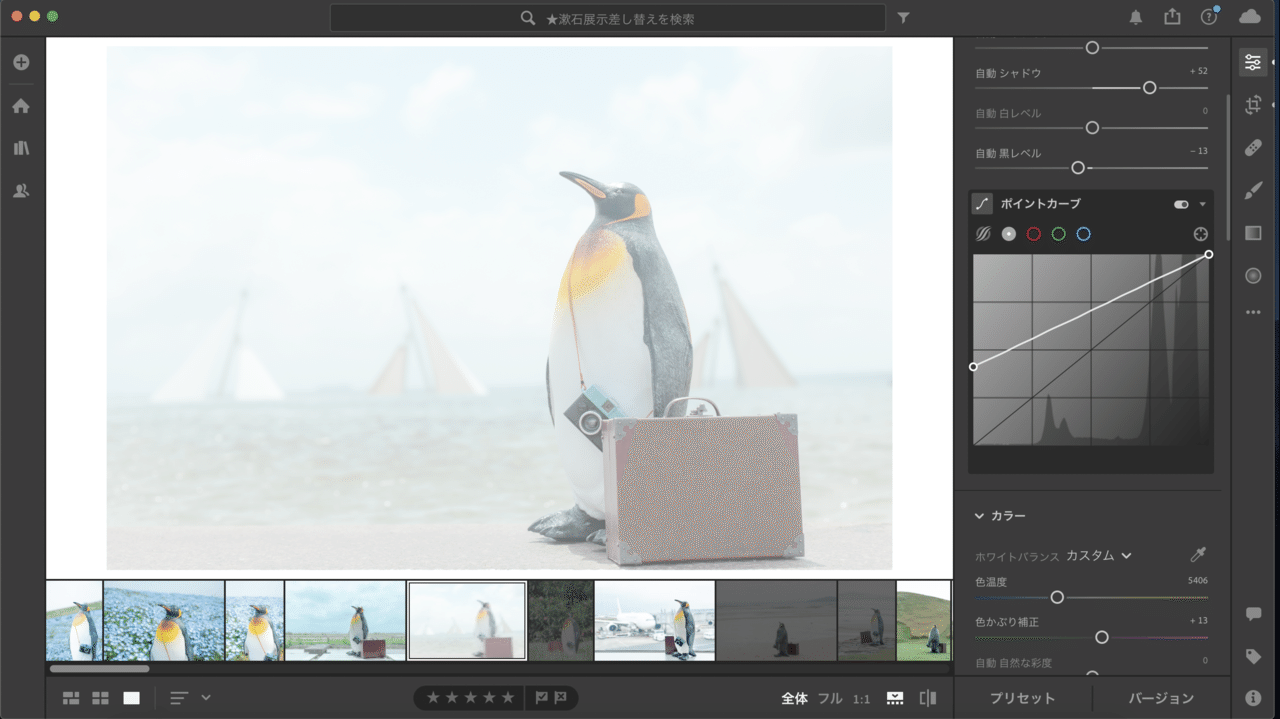Open My Photos library icon
Screen dimensions: 1280x719
point(21,148)
